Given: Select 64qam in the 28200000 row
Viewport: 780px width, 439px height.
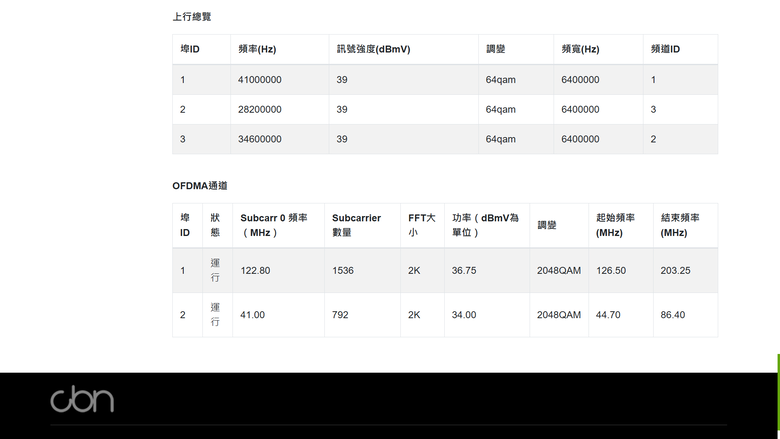Looking at the screenshot, I should coord(500,109).
